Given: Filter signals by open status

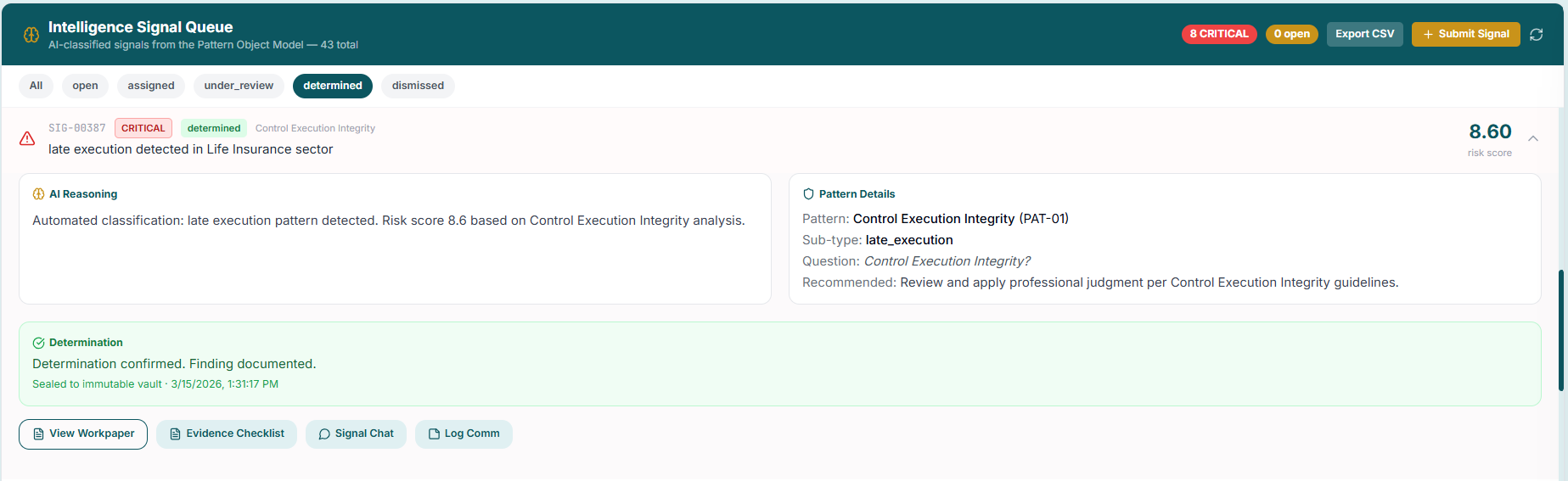Looking at the screenshot, I should (85, 86).
